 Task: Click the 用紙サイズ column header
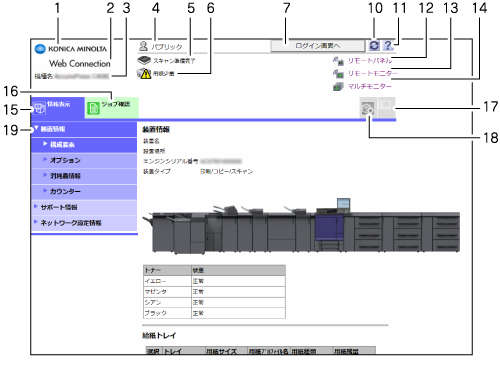[x=226, y=351]
